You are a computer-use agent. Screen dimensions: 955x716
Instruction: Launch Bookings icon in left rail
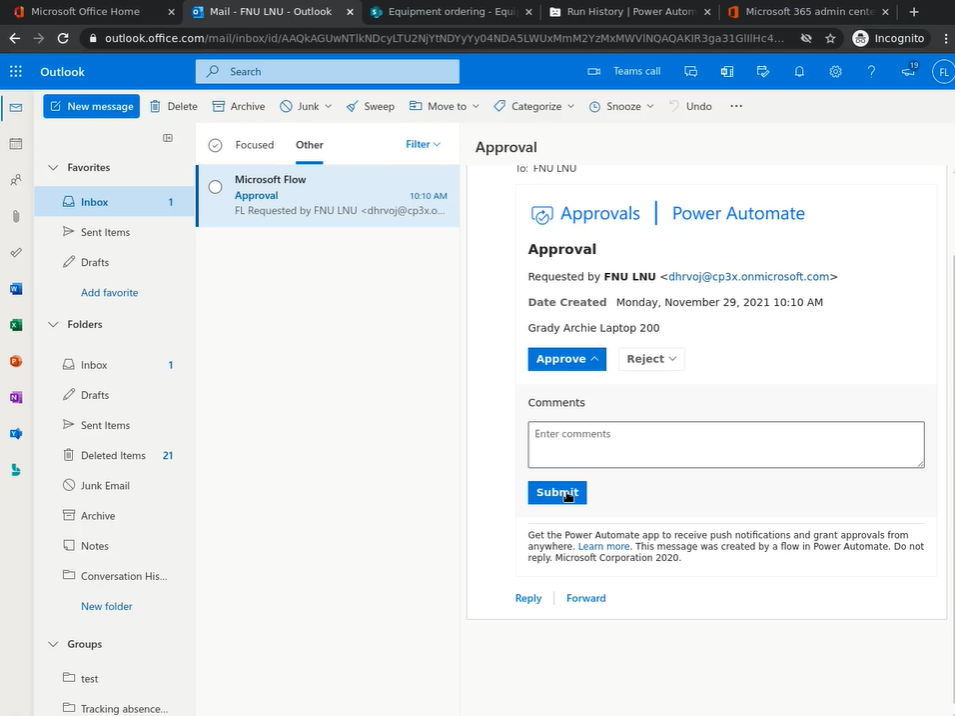click(x=16, y=469)
